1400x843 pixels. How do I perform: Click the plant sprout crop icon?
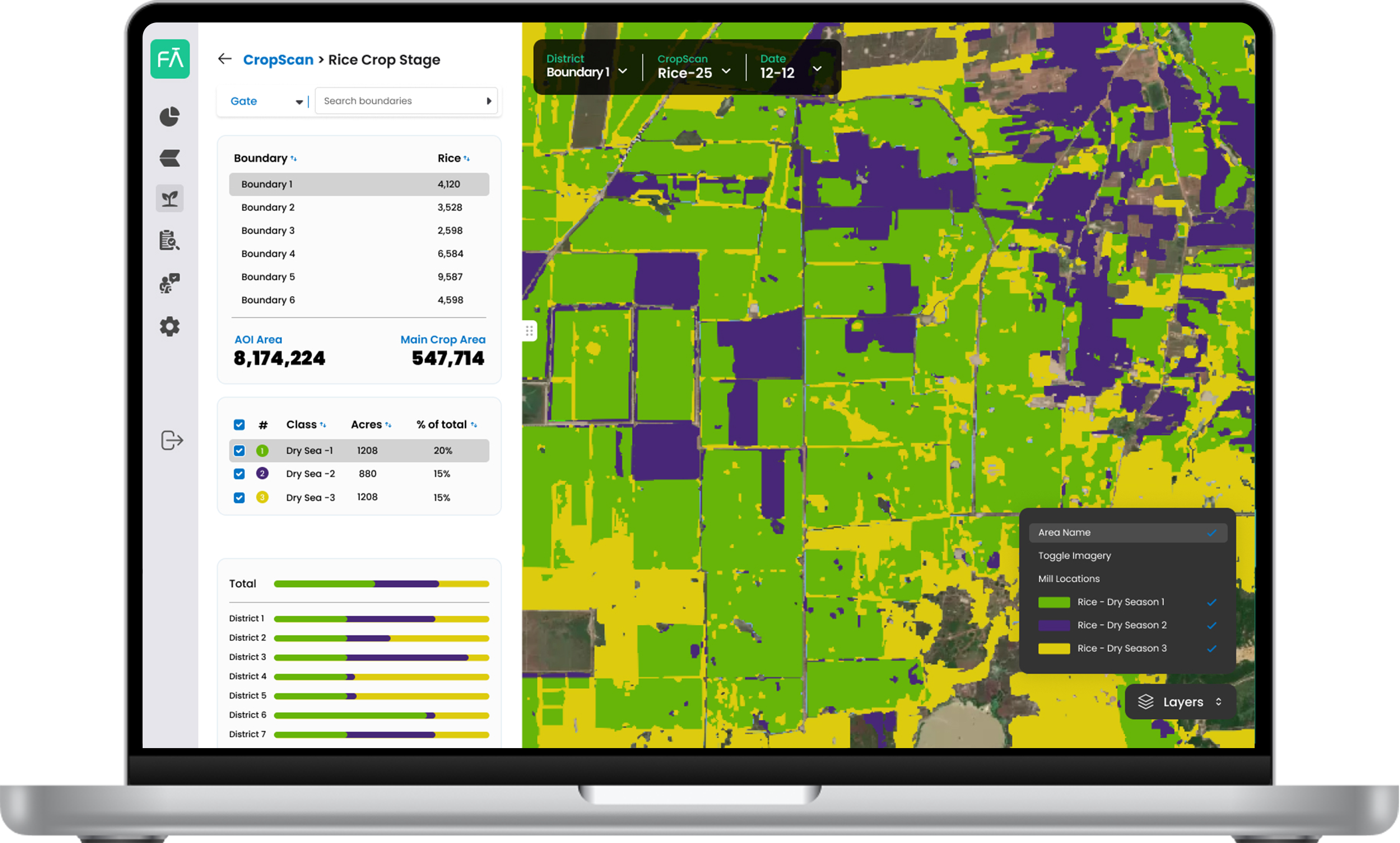pyautogui.click(x=169, y=198)
